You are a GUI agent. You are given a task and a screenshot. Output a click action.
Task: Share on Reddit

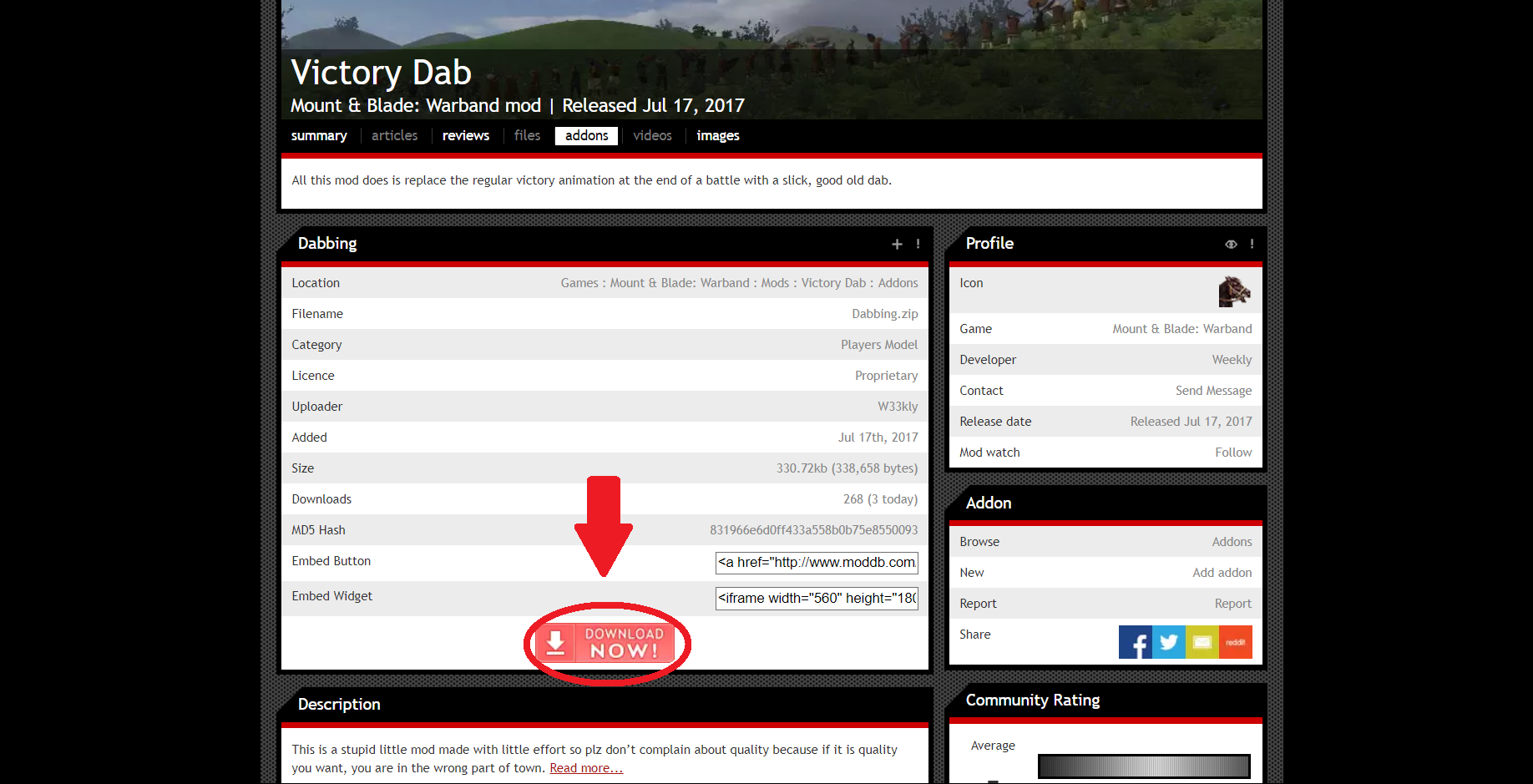click(1236, 642)
